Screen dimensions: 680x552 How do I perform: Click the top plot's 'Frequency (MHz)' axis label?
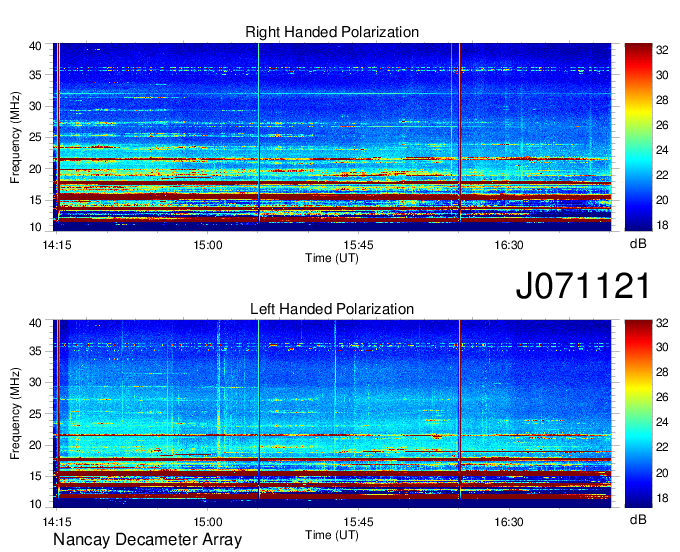[15, 137]
